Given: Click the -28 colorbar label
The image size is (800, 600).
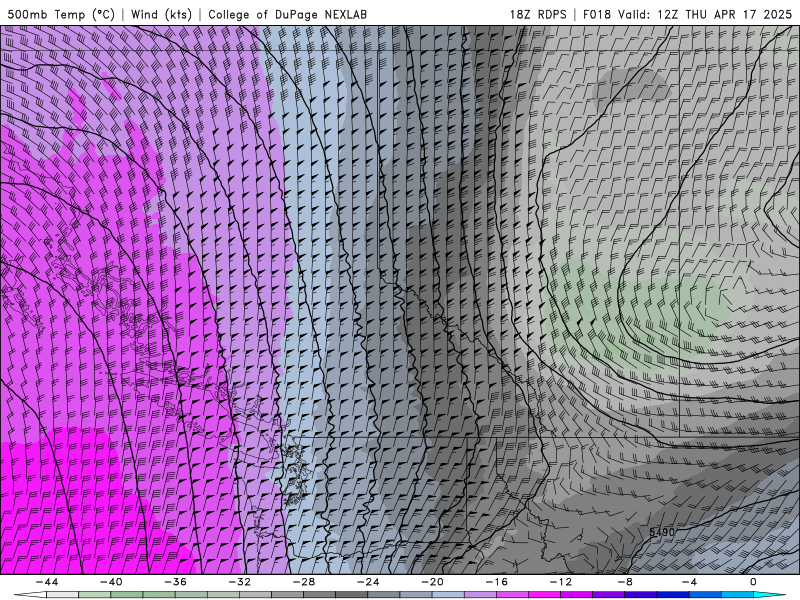Looking at the screenshot, I should click(304, 582).
